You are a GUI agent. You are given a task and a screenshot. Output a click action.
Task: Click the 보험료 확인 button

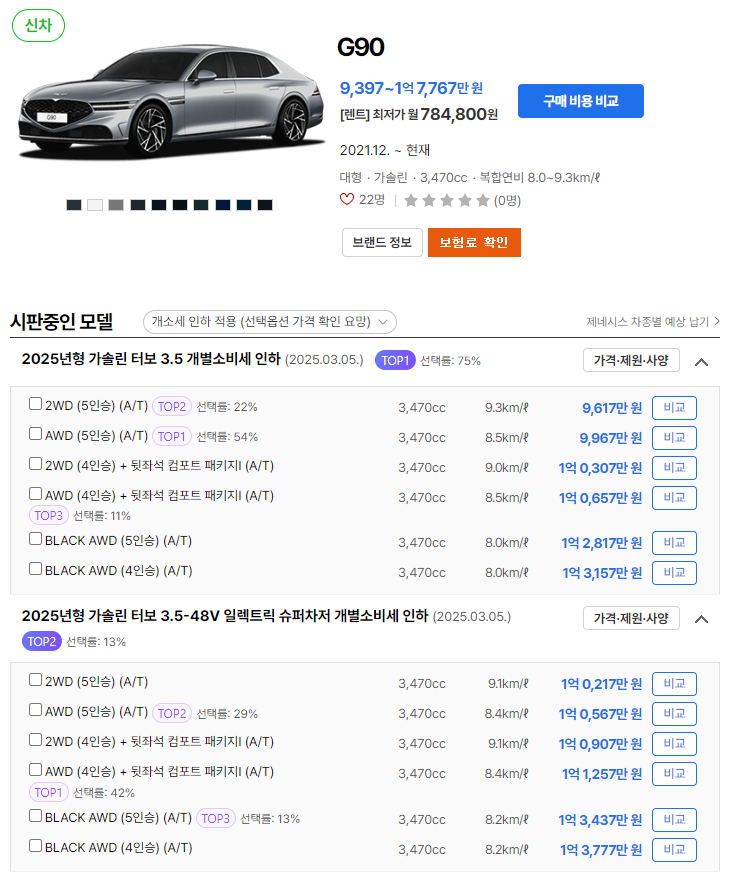[x=474, y=242]
